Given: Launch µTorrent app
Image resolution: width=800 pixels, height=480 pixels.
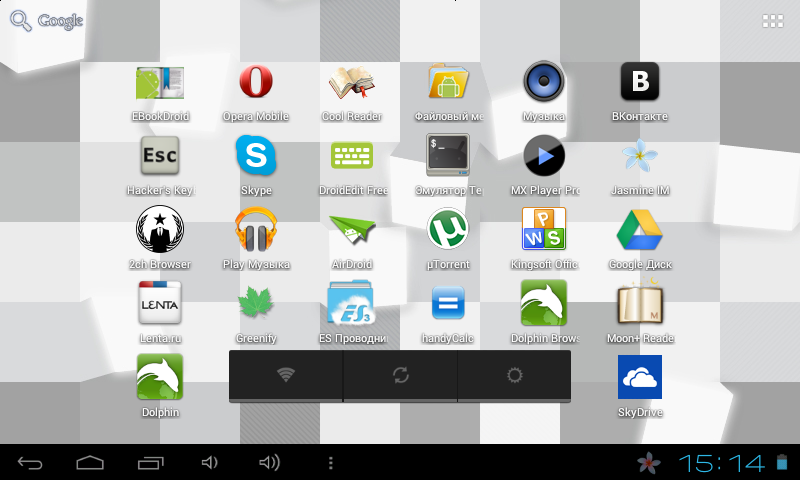Looking at the screenshot, I should click(x=447, y=229).
